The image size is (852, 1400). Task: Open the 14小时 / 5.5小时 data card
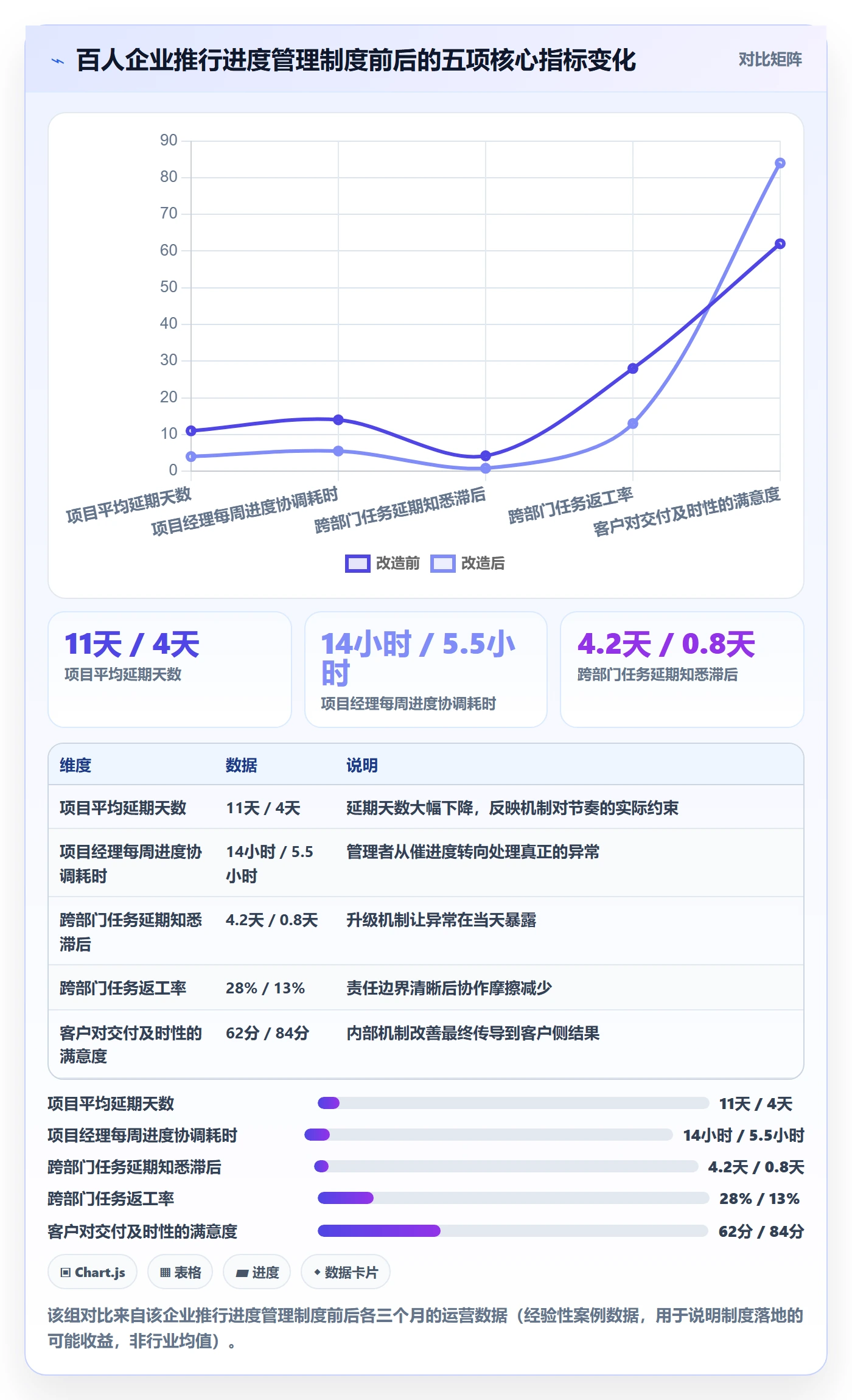(x=426, y=669)
